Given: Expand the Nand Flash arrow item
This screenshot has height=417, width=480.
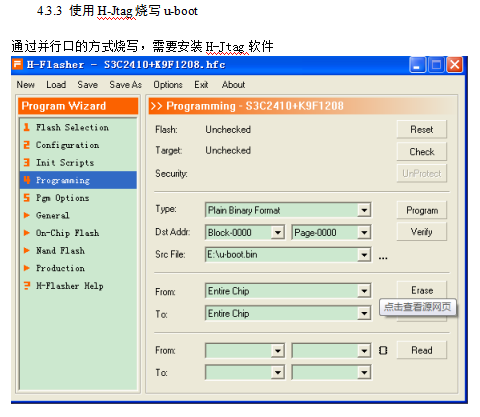Looking at the screenshot, I should [x=27, y=250].
